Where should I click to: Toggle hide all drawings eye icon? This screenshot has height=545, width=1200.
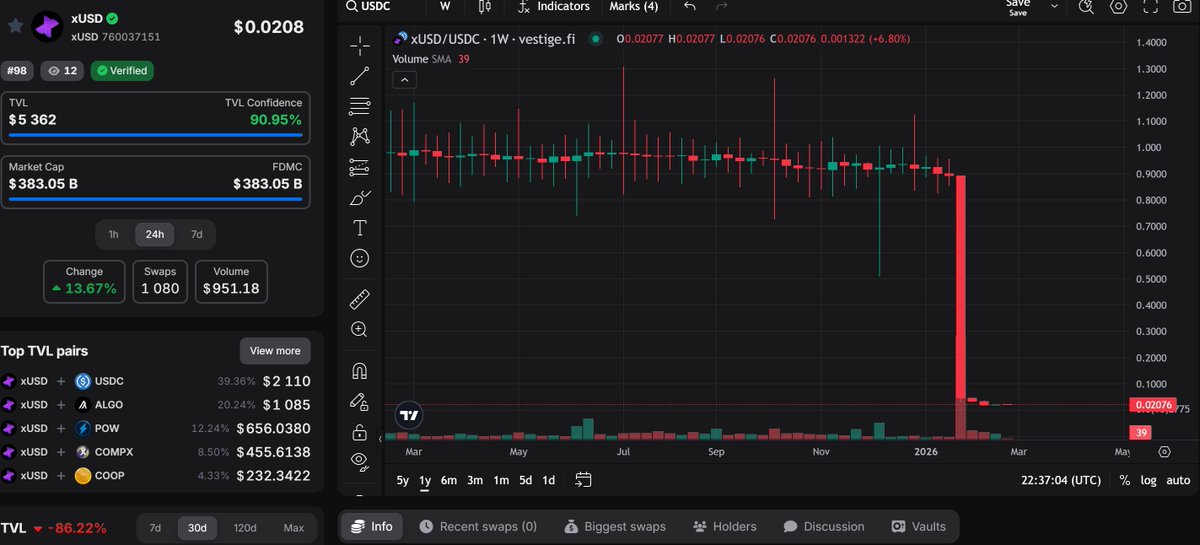click(x=360, y=461)
